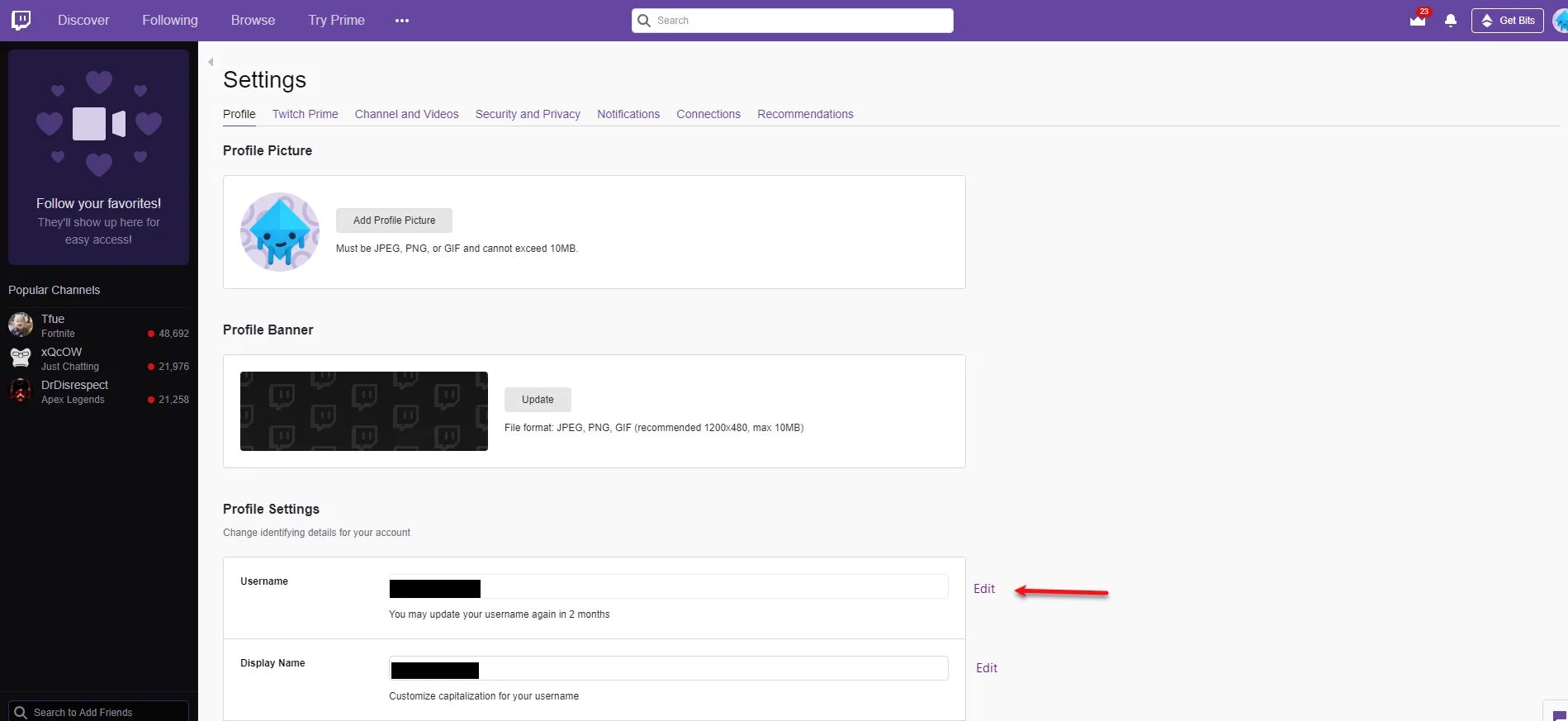
Task: Select the Profile settings tab
Action: click(239, 114)
